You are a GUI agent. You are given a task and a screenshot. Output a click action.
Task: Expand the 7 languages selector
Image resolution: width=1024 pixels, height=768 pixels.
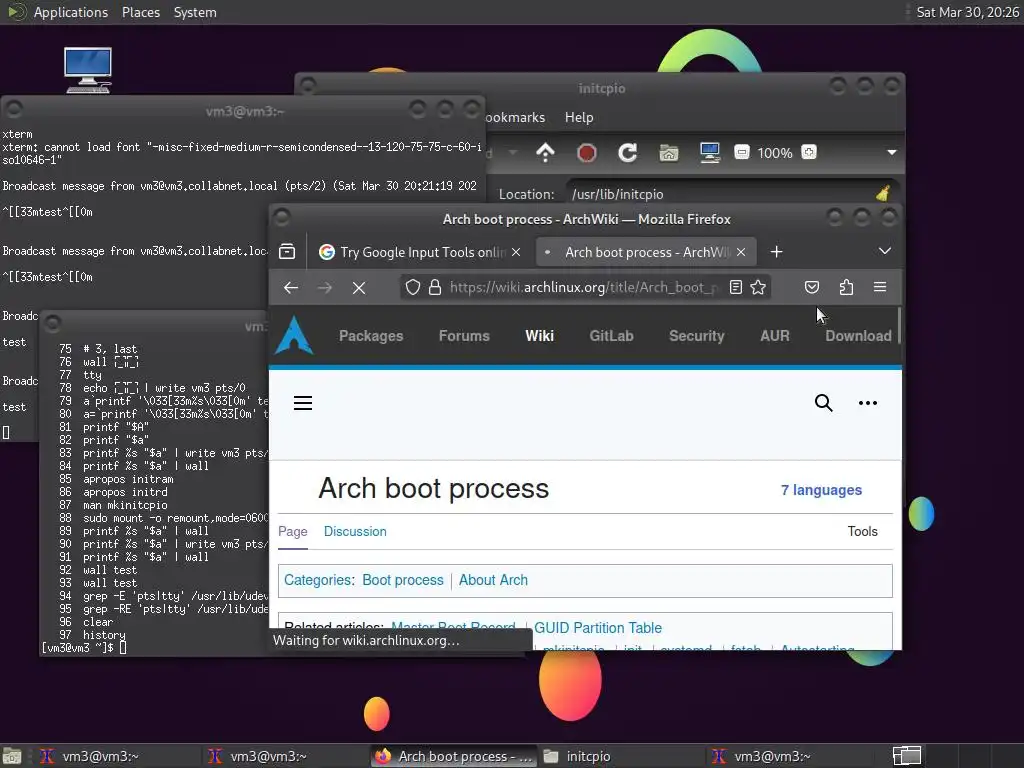click(x=821, y=490)
